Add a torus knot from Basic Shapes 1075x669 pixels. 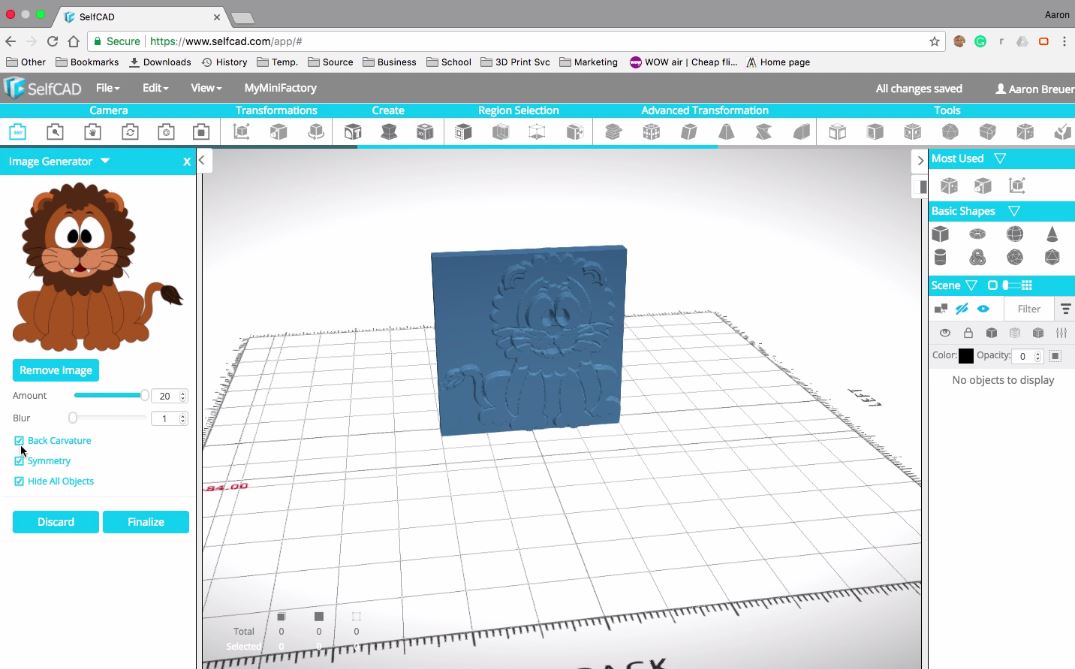pos(978,258)
